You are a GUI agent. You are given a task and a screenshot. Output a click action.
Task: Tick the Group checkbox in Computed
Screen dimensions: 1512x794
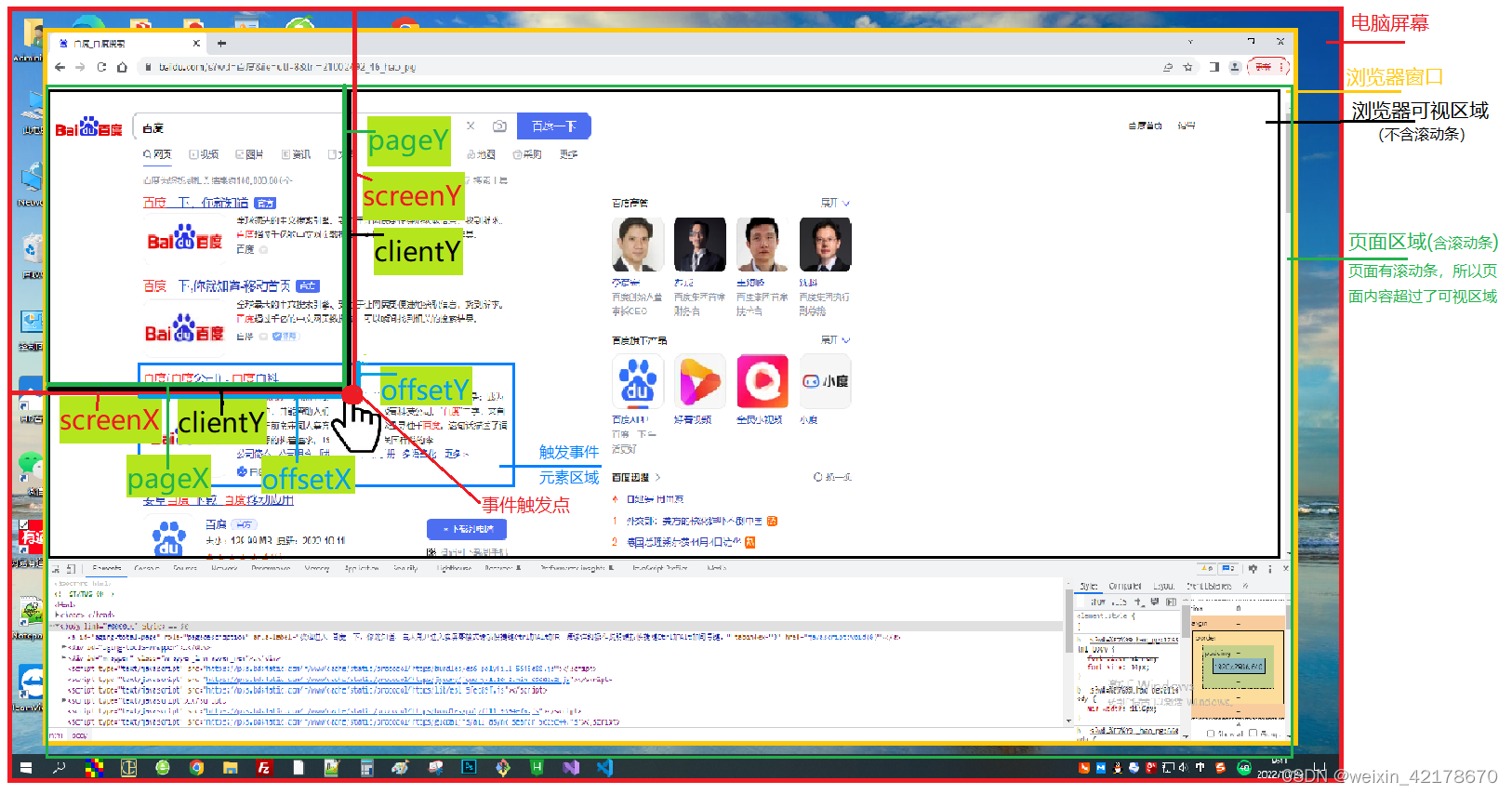pos(1253,734)
